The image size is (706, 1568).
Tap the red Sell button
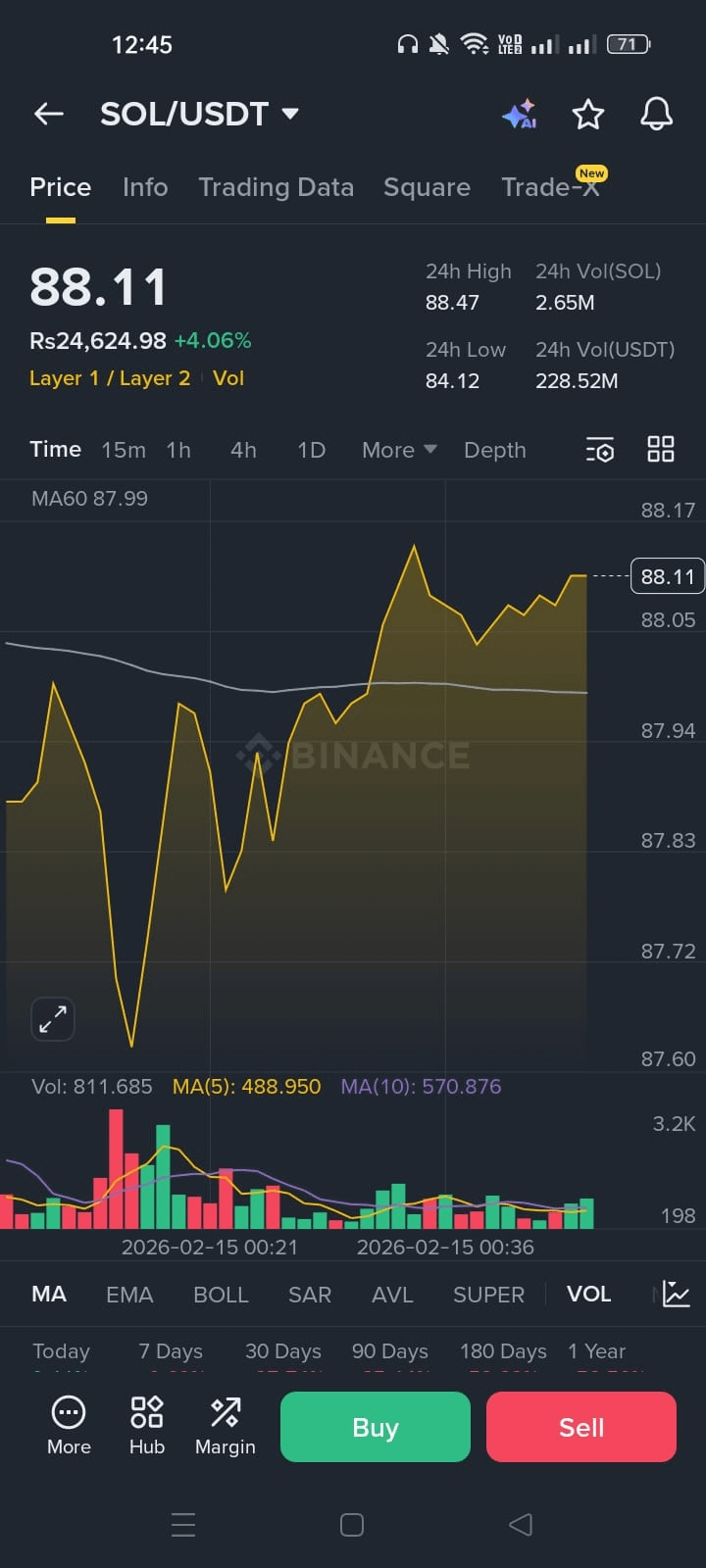coord(581,1427)
